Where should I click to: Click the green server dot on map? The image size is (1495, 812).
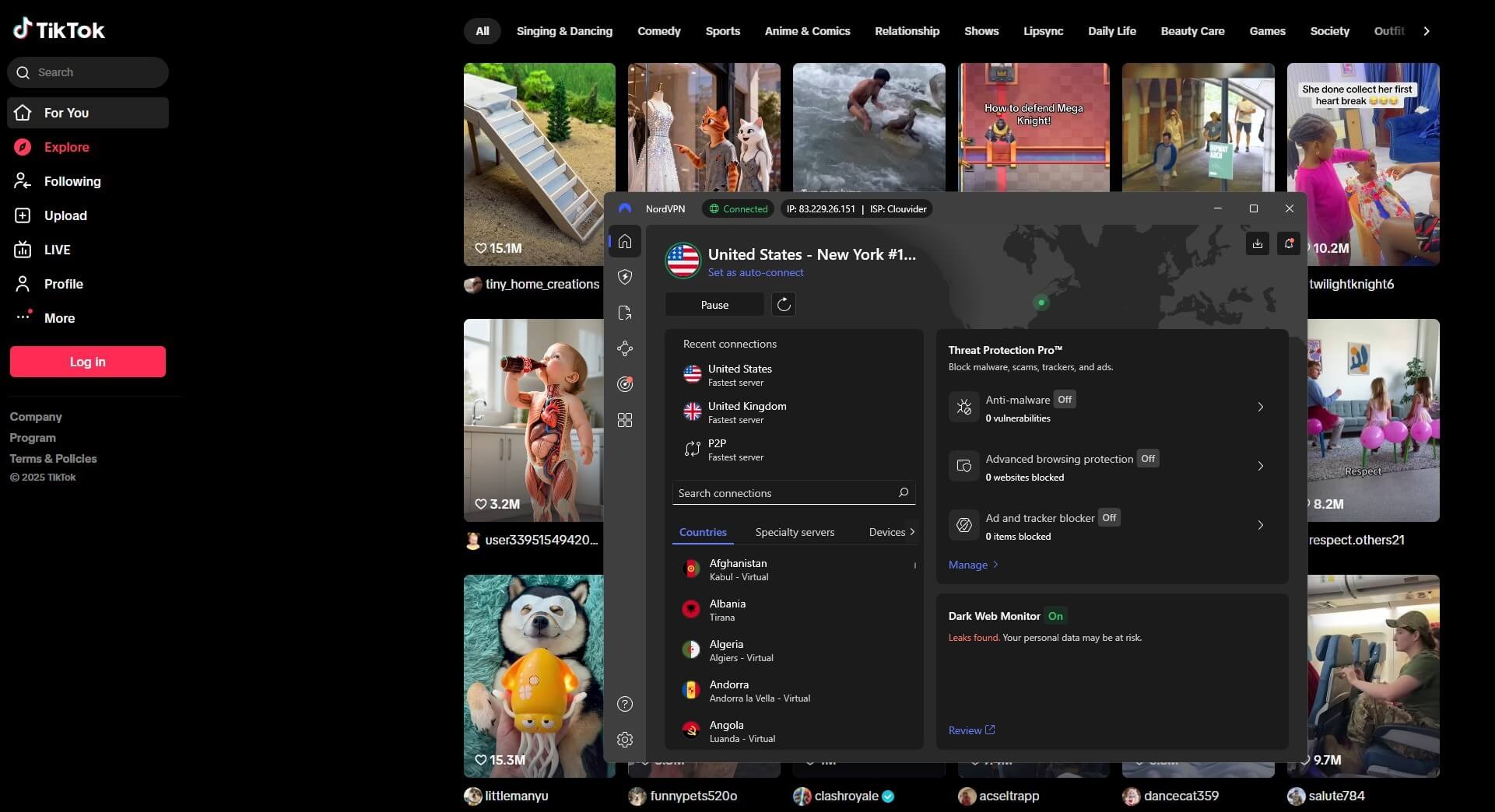tap(1041, 302)
